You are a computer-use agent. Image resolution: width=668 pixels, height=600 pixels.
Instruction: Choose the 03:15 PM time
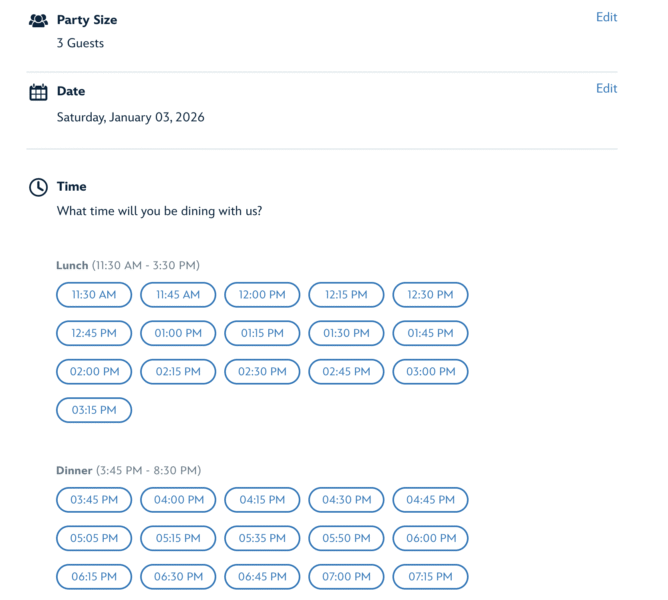94,410
